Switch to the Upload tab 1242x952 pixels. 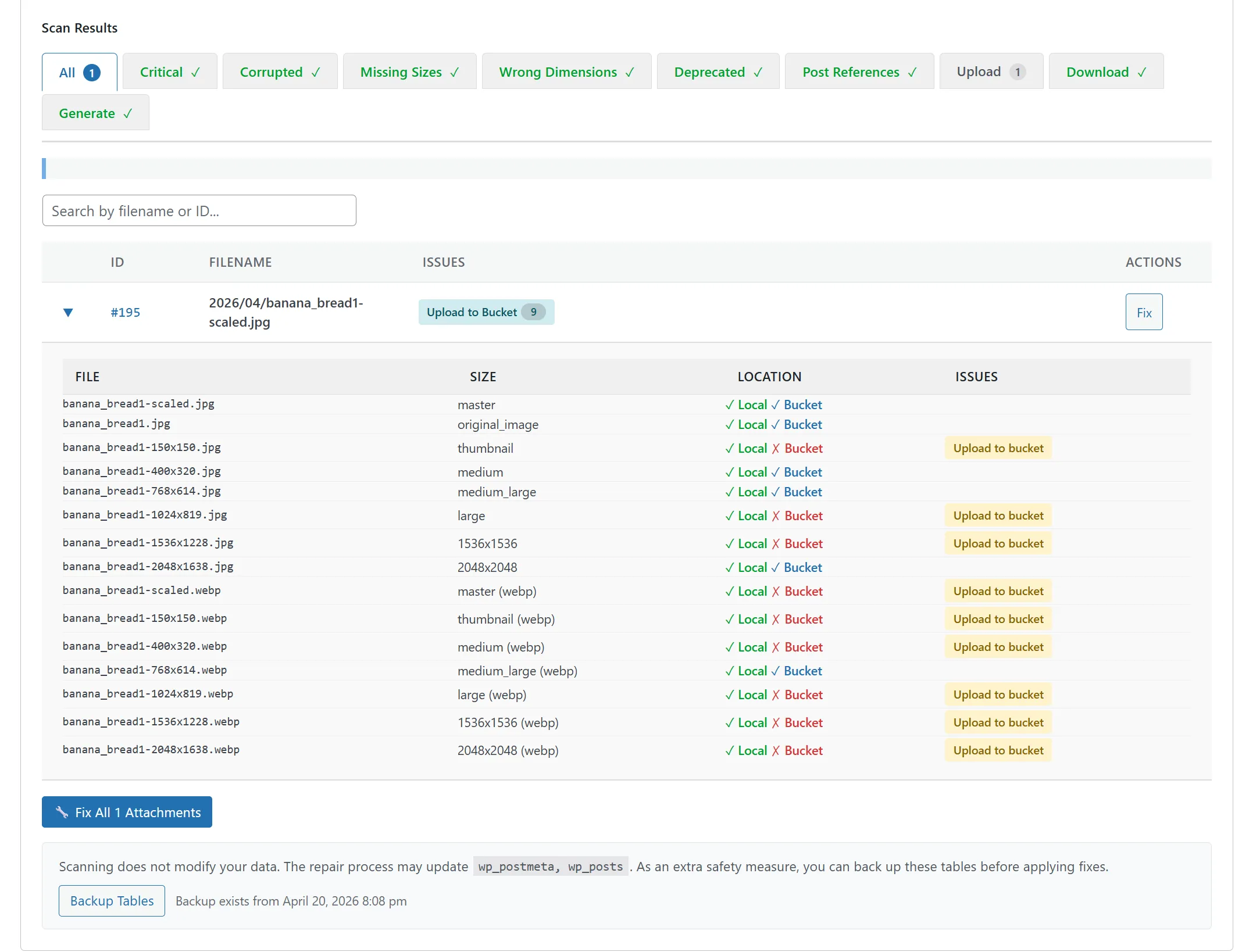pyautogui.click(x=991, y=72)
